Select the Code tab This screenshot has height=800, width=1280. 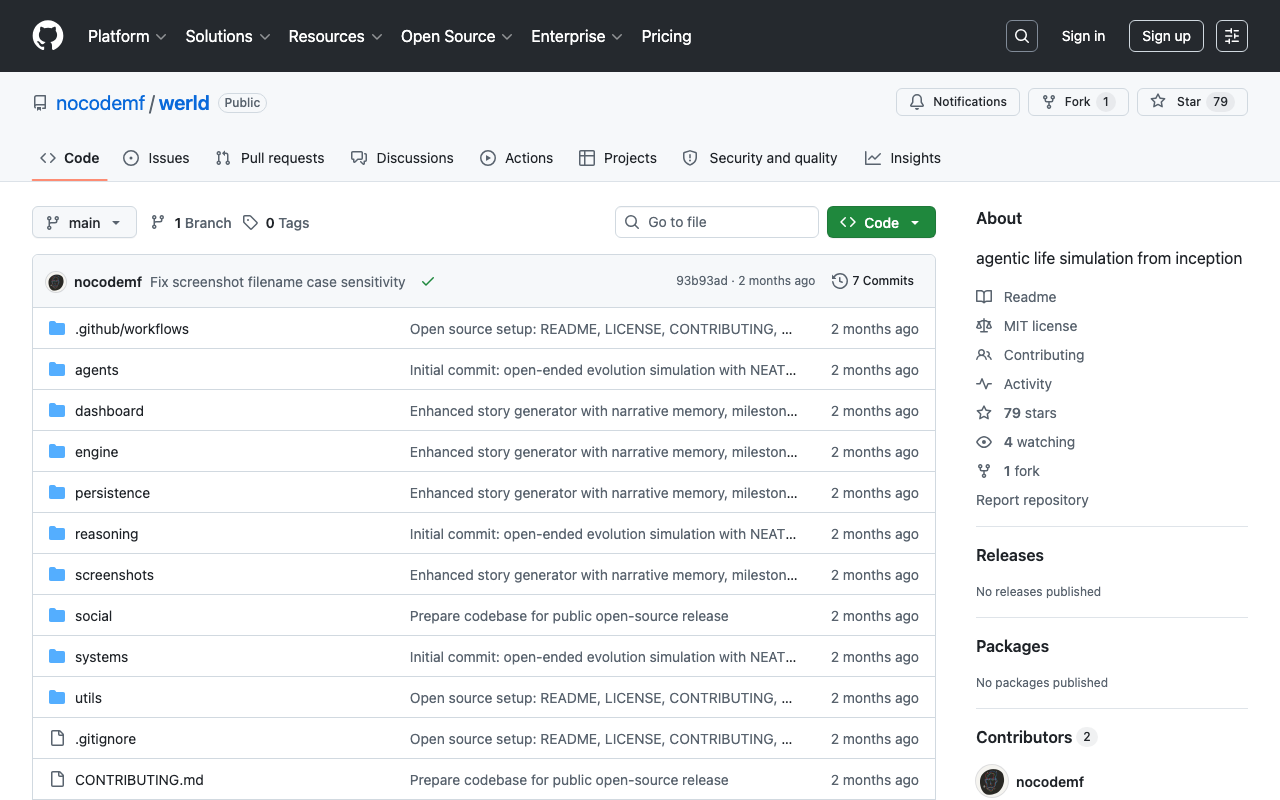pos(69,158)
